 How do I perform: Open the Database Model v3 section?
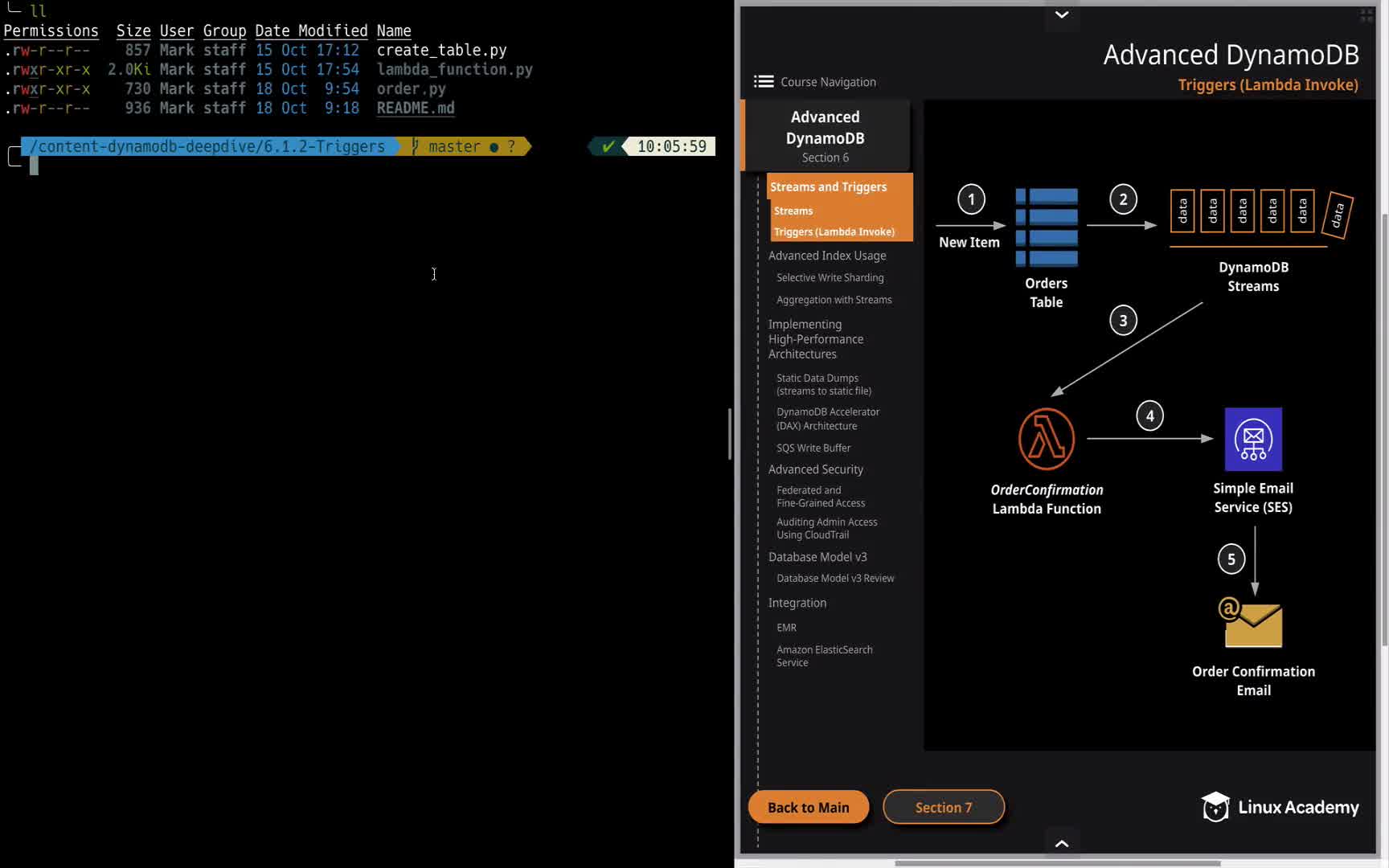(x=817, y=557)
